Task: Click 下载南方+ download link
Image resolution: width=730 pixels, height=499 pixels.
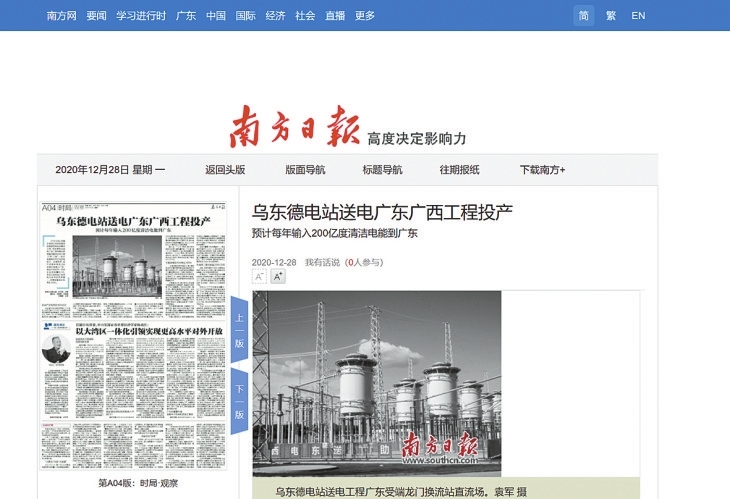Action: click(542, 170)
